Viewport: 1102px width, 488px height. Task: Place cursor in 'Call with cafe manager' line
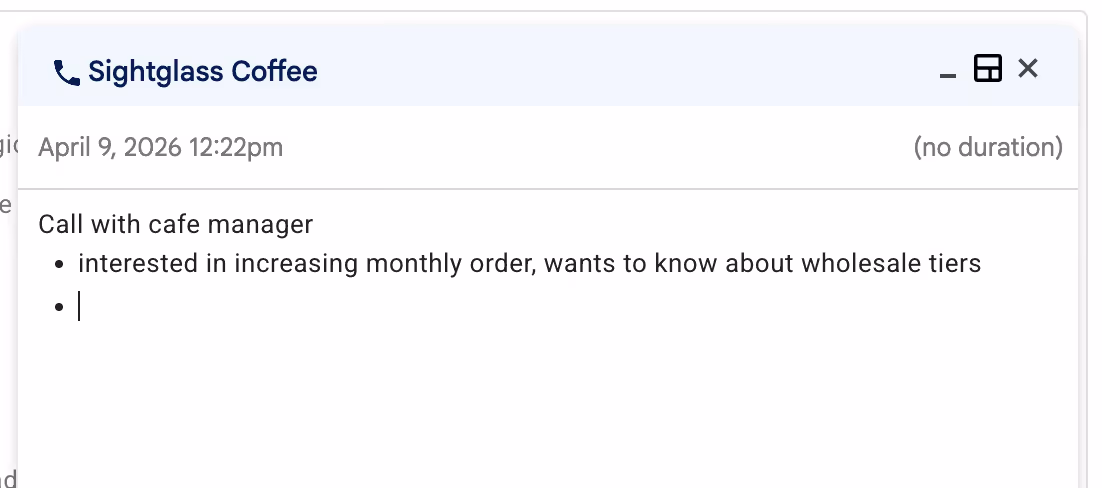tap(176, 224)
